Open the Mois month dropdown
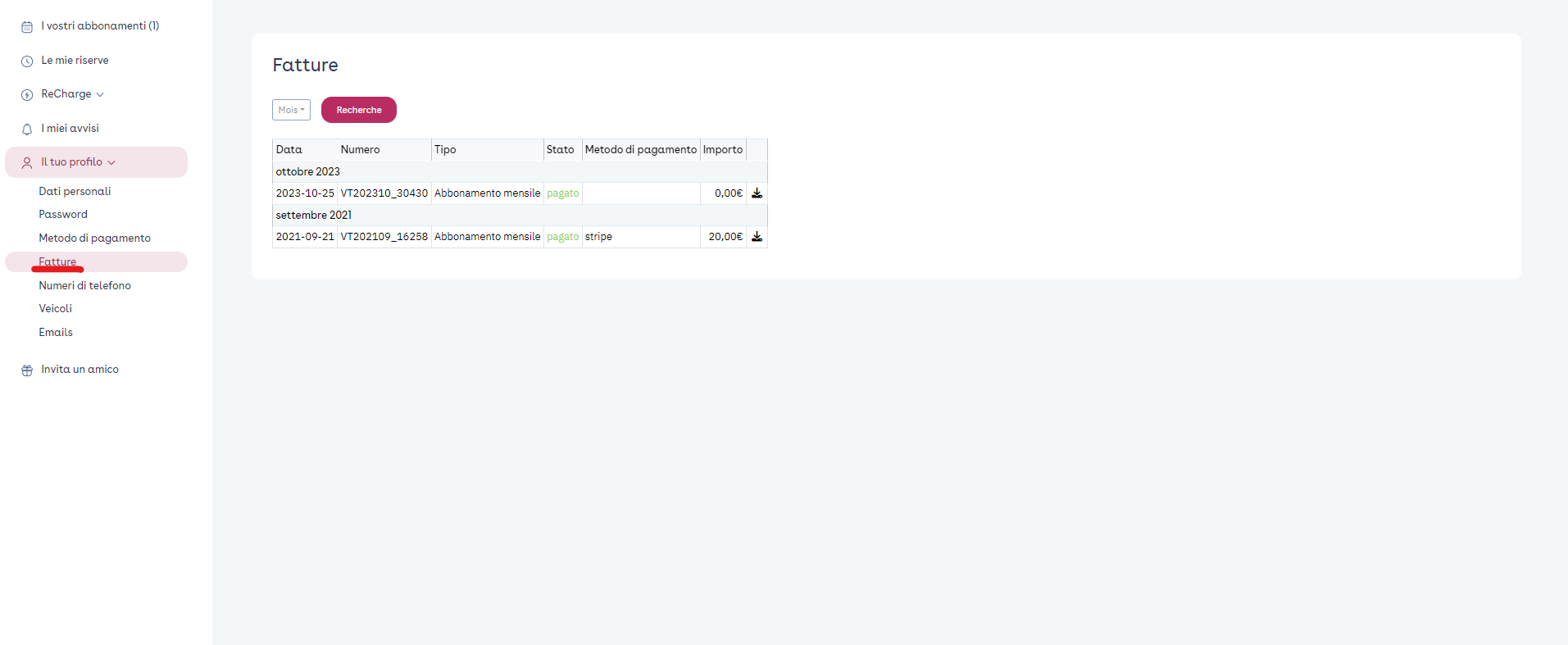 [x=291, y=110]
